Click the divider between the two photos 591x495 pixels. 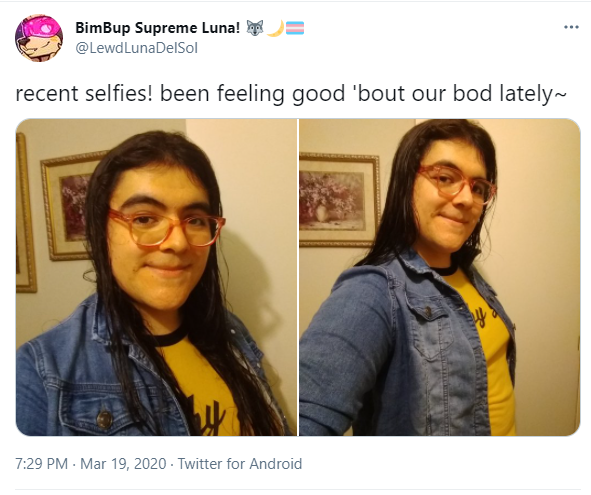click(298, 277)
